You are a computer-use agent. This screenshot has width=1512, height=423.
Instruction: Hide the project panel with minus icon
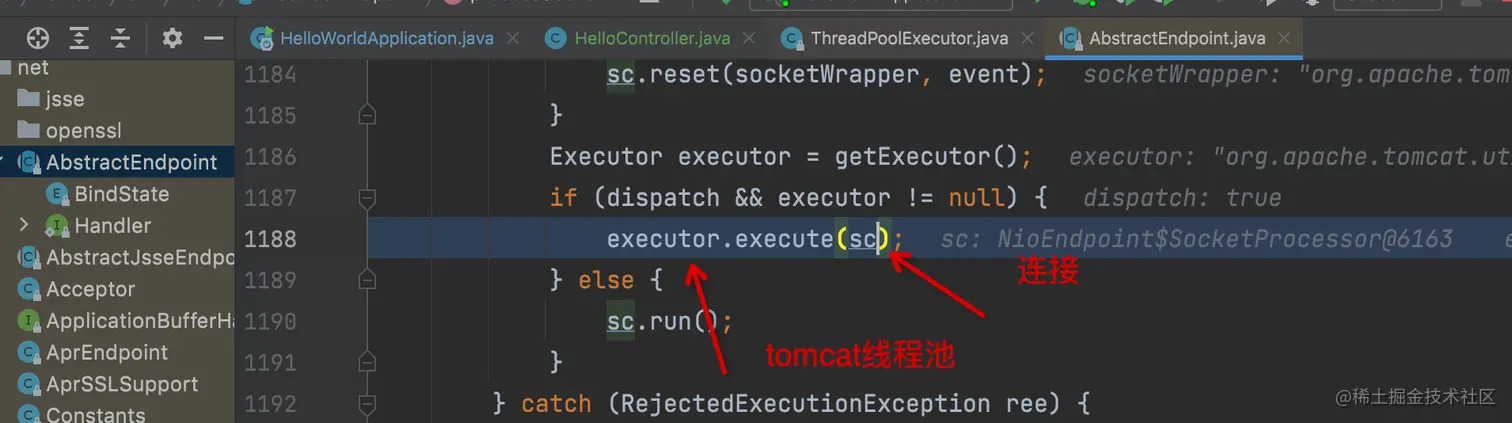pos(213,39)
